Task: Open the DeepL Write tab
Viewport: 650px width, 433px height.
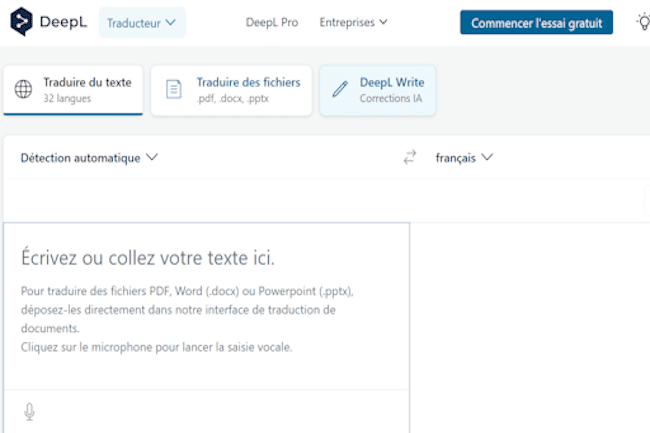Action: coord(378,90)
